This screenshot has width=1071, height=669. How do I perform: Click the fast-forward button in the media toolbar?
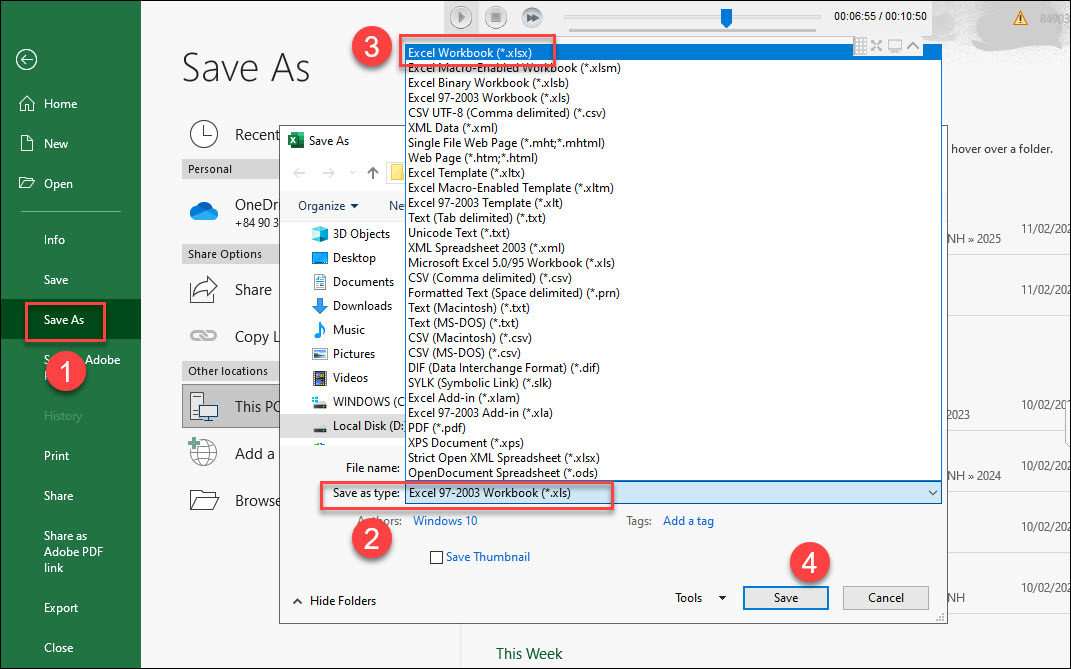tap(532, 17)
